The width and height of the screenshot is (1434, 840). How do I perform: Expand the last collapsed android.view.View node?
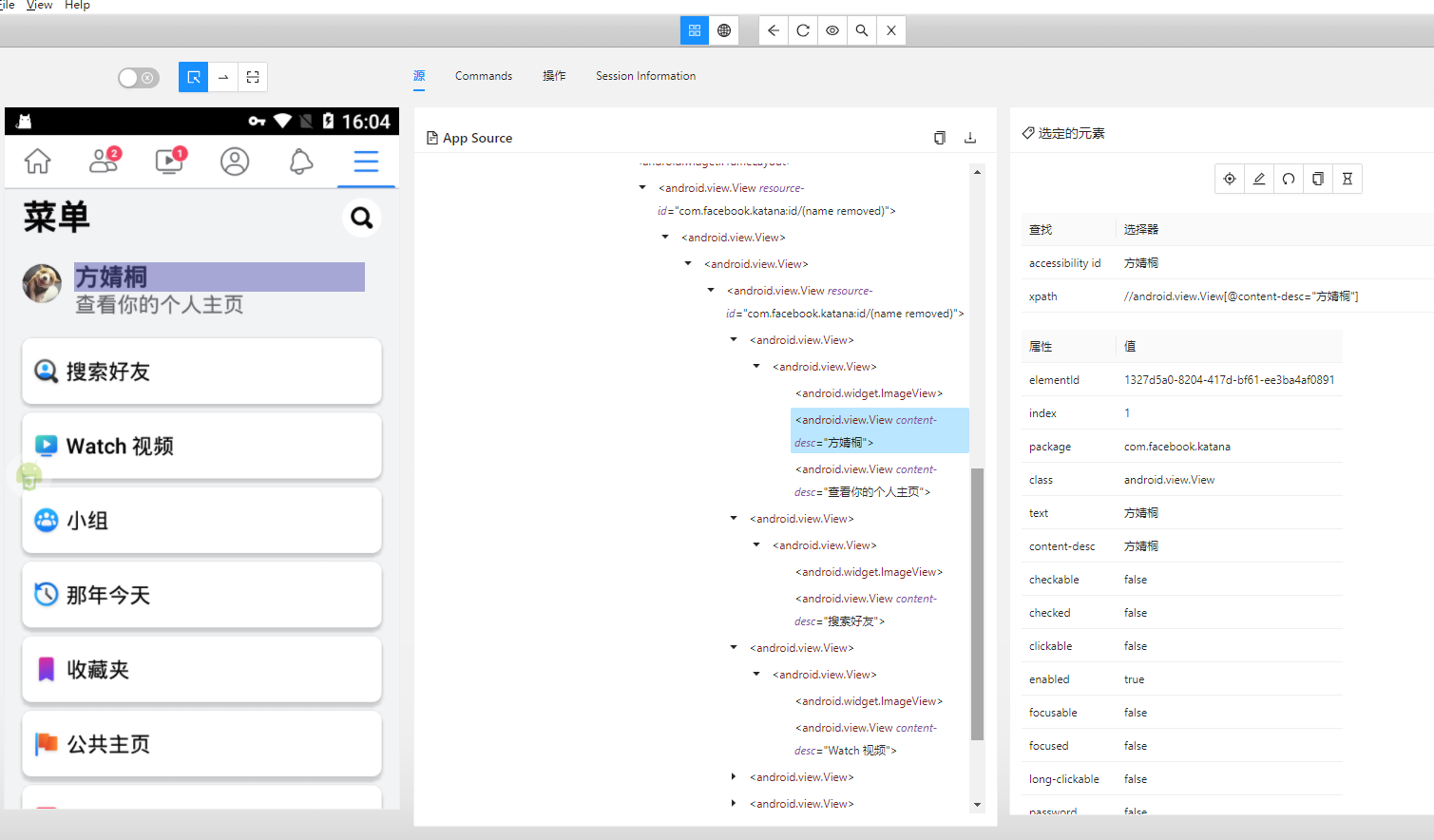click(734, 804)
